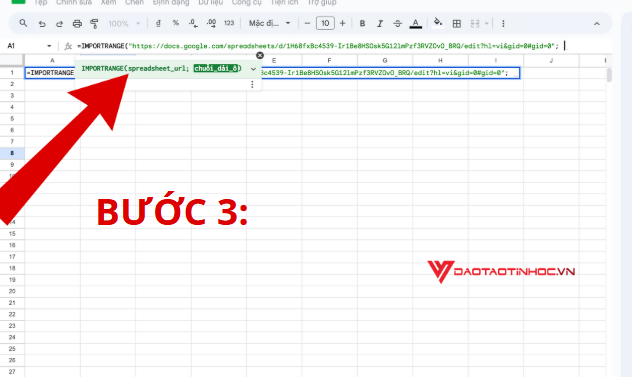The height and width of the screenshot is (377, 632).
Task: Select column G header
Action: coord(385,60)
